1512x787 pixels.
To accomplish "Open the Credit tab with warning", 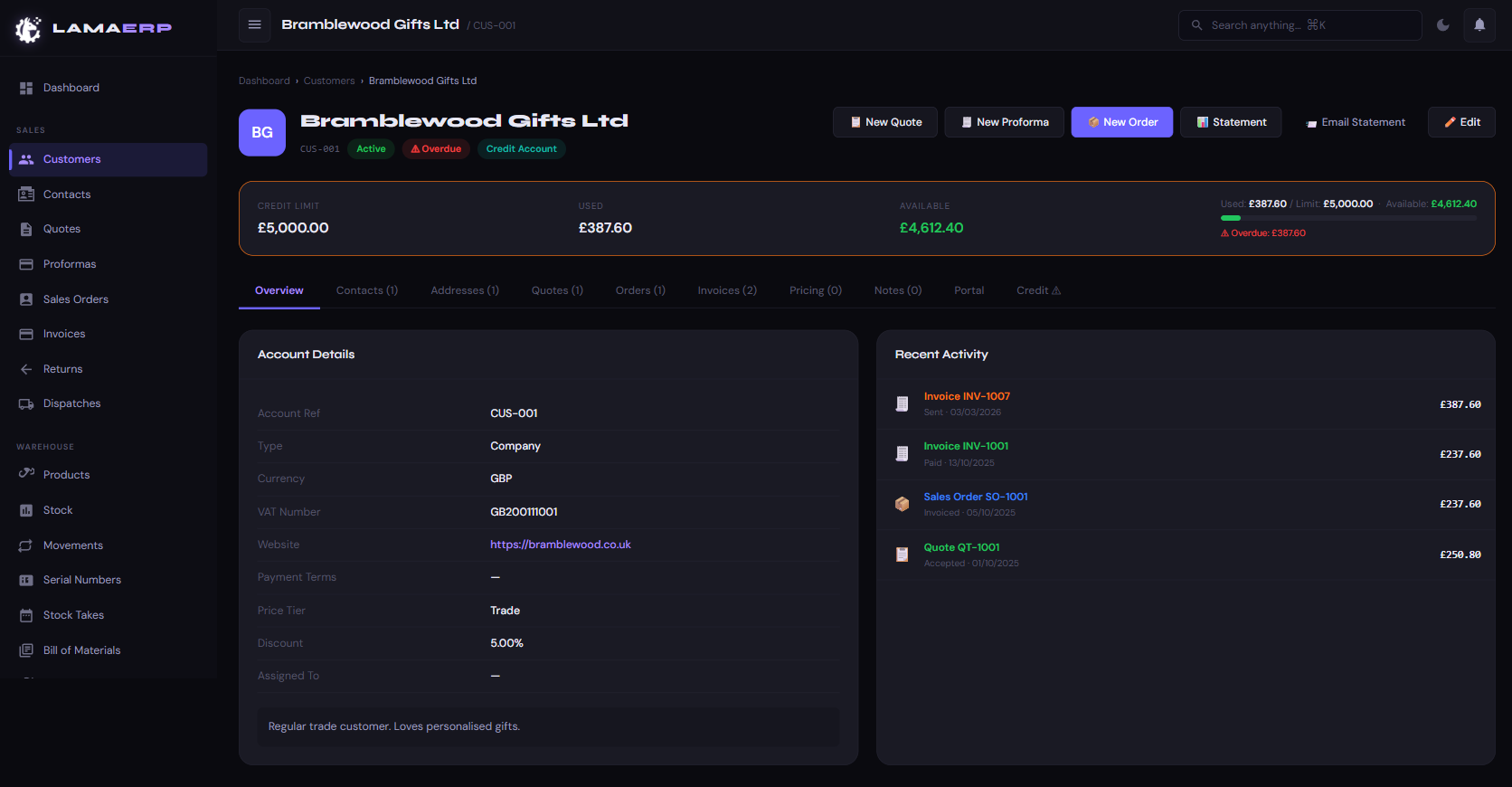I will click(1039, 290).
